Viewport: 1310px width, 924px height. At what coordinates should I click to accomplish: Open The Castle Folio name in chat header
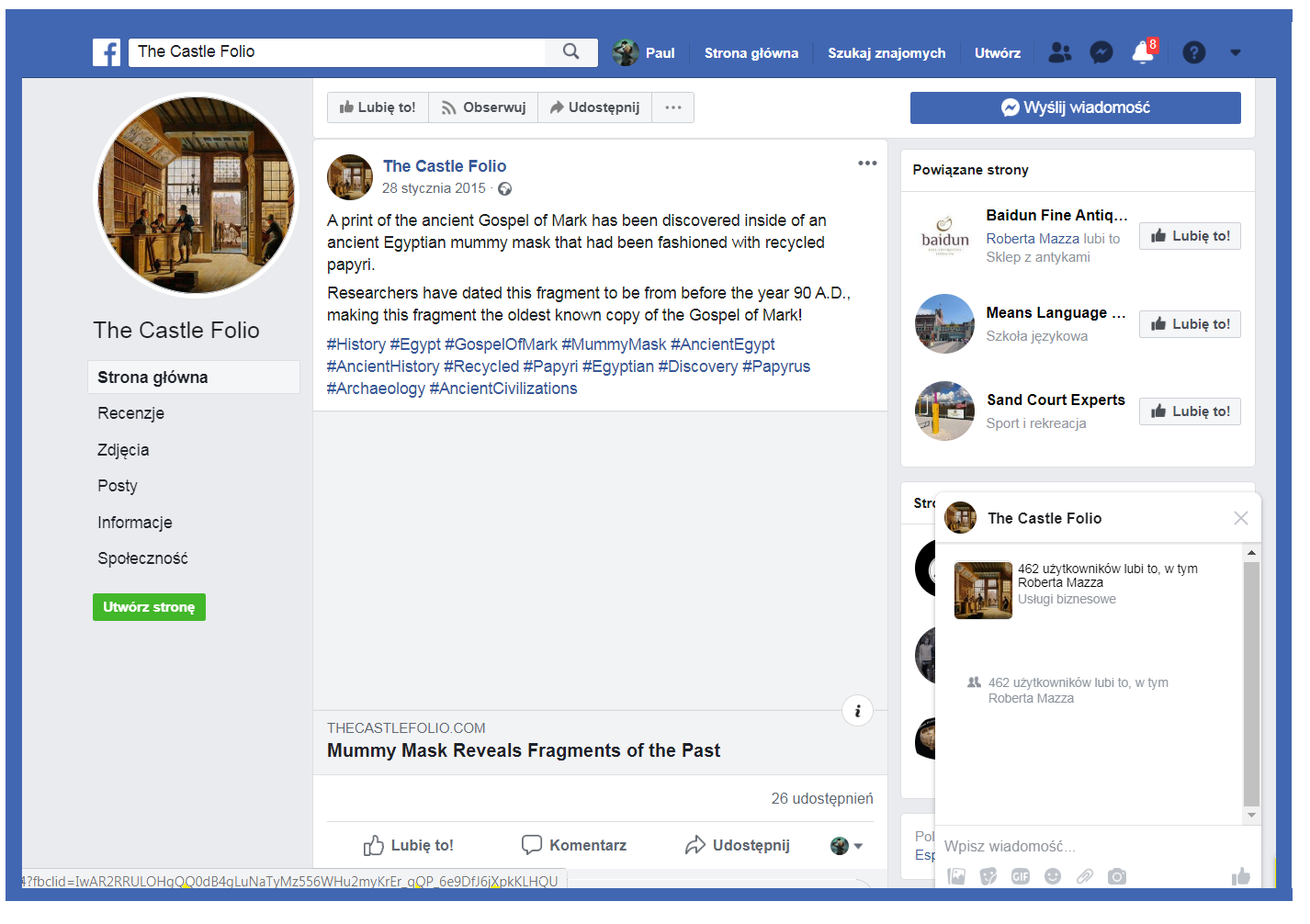point(1045,518)
